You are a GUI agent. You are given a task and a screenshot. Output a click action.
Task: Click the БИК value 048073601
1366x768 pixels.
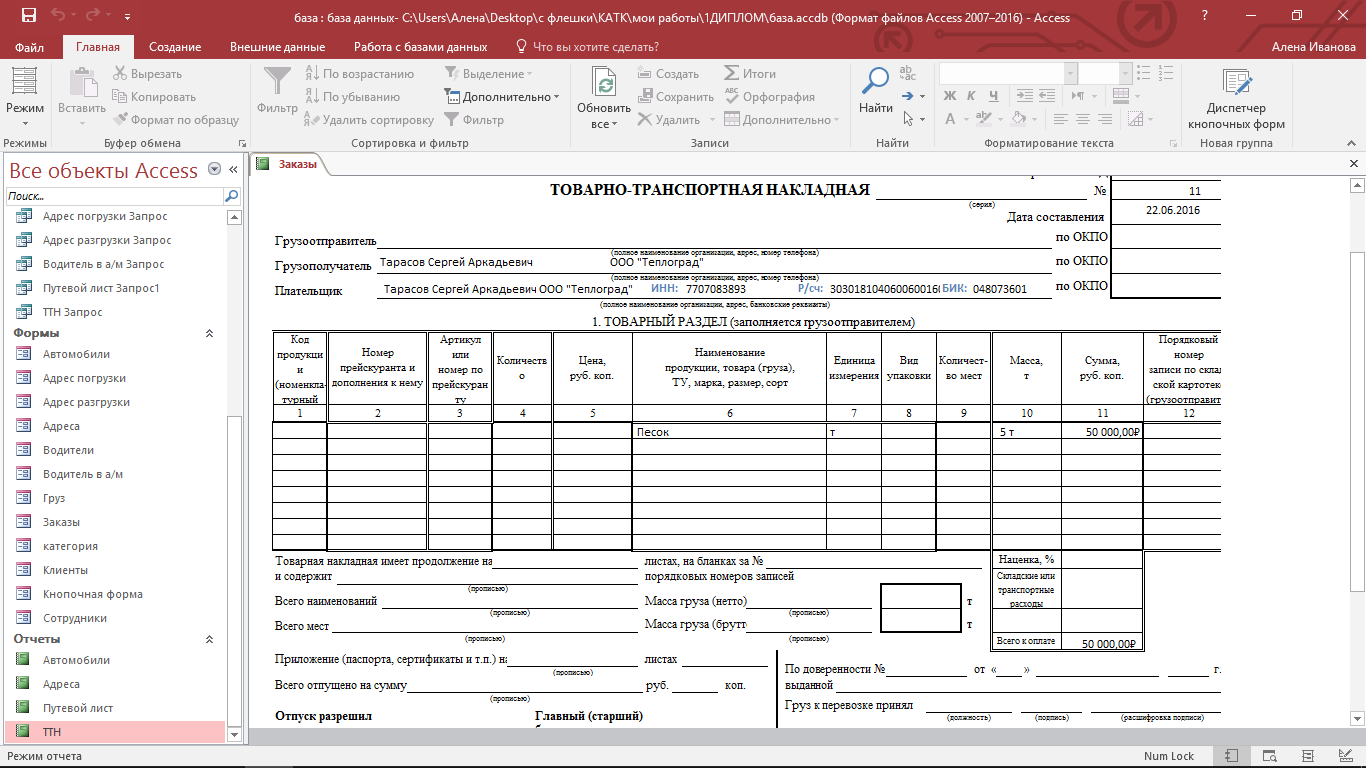(x=1000, y=289)
